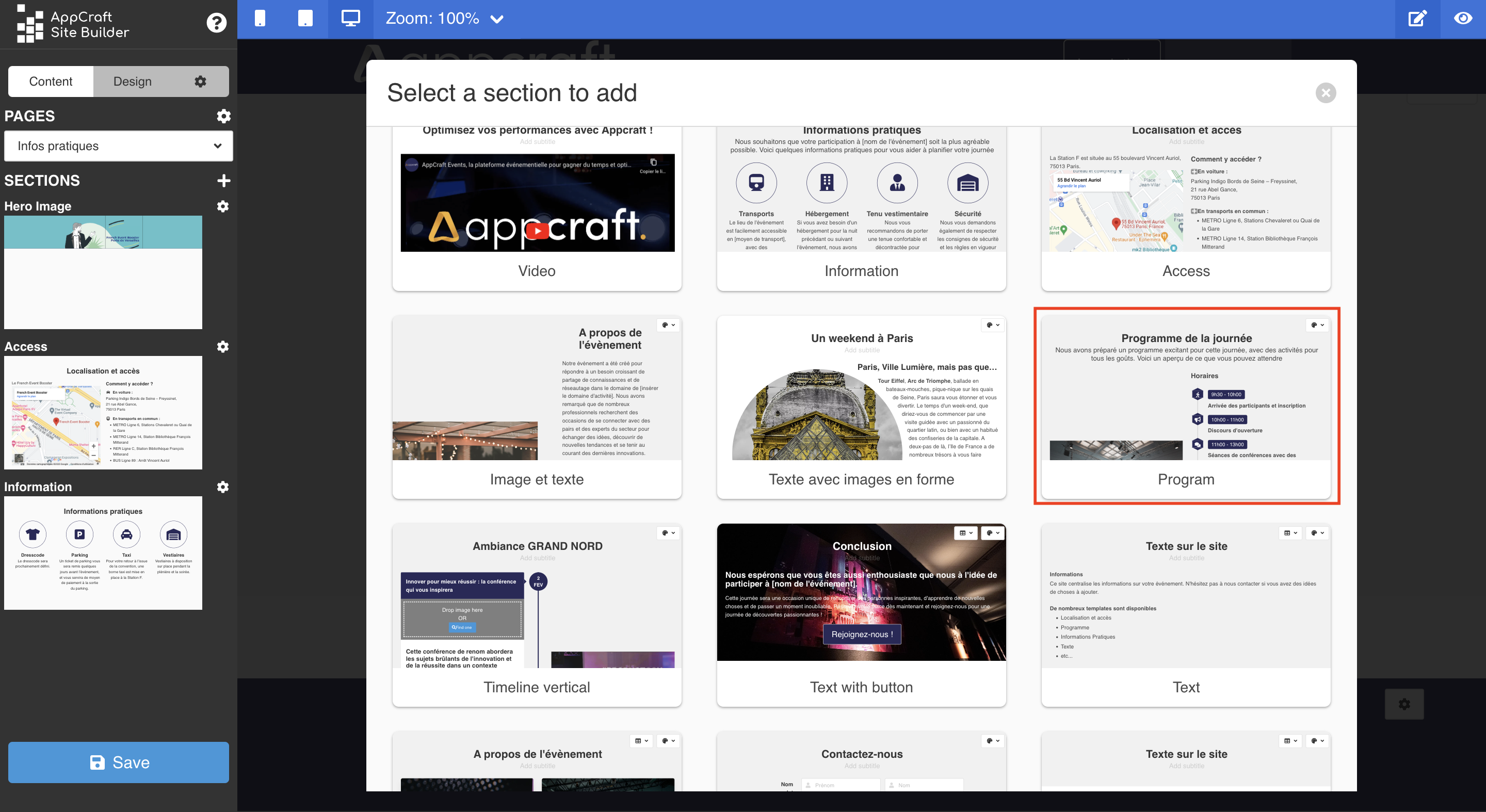
Task: Toggle the eye preview icon
Action: (x=1462, y=19)
